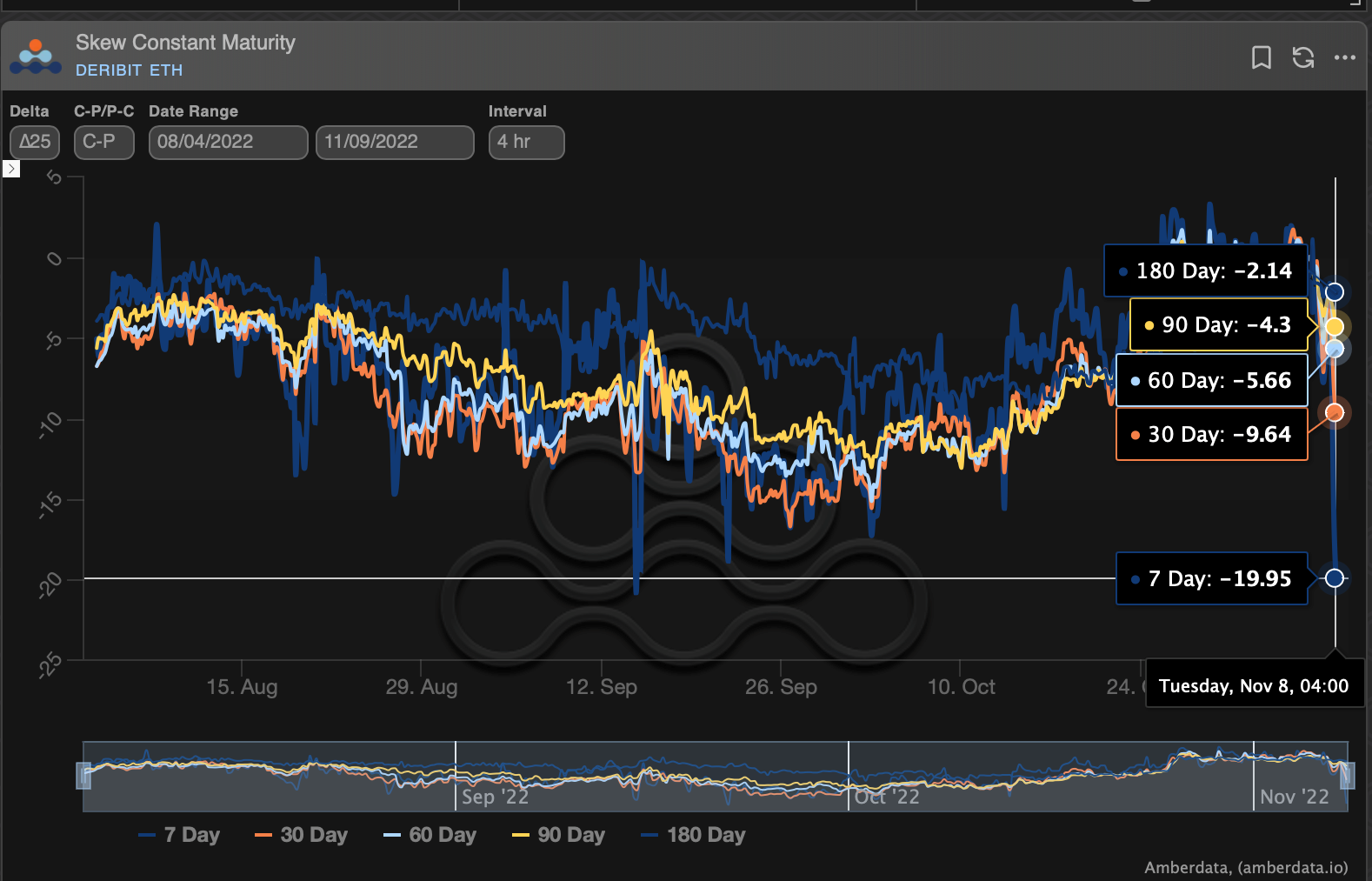This screenshot has width=1372, height=881.
Task: Click the Oct '22 navigator label
Action: coord(887,797)
